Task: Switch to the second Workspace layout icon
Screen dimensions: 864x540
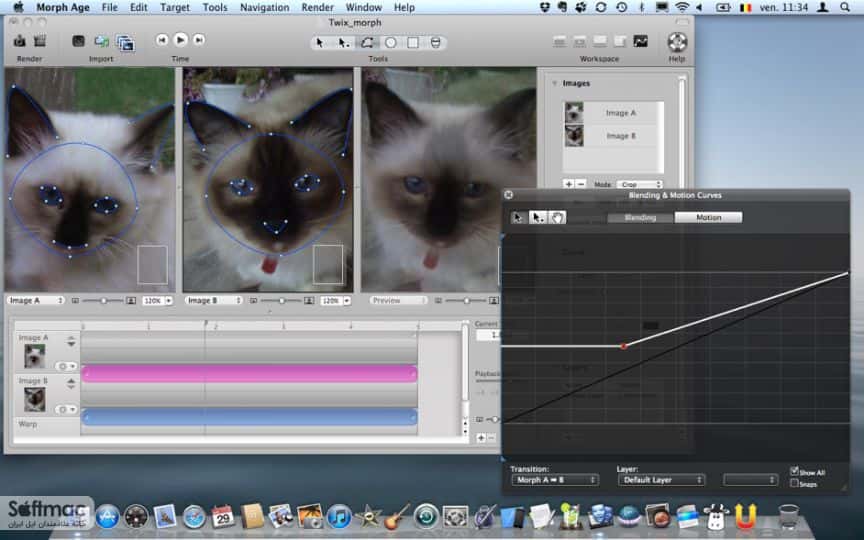Action: pos(580,41)
